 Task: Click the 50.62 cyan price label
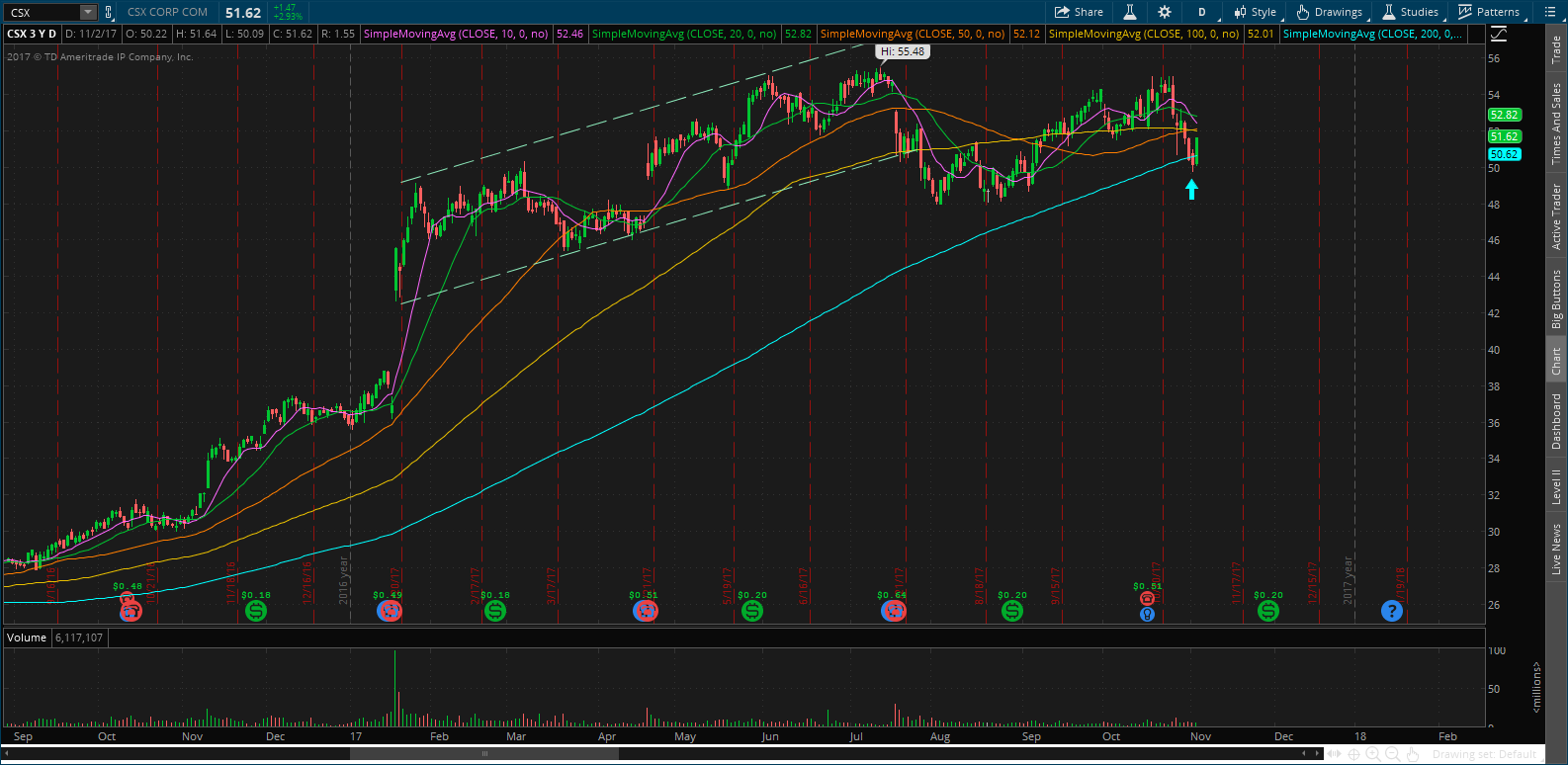(1504, 154)
